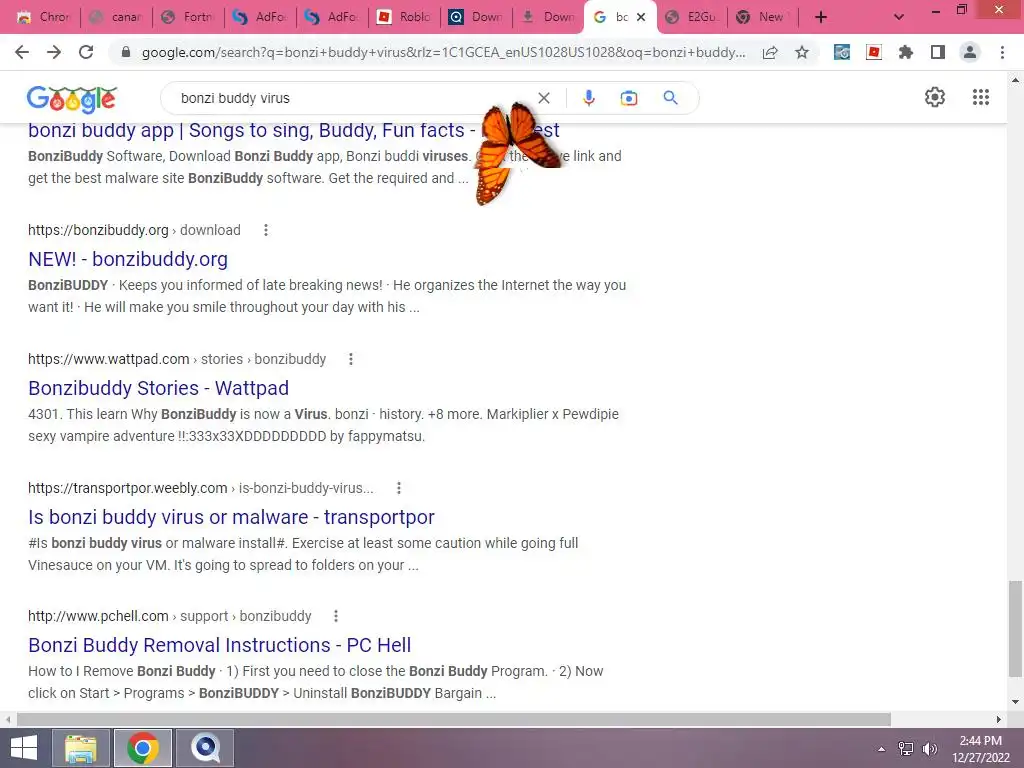1024x768 pixels.
Task: Go forward with the arrow button
Action: [54, 52]
